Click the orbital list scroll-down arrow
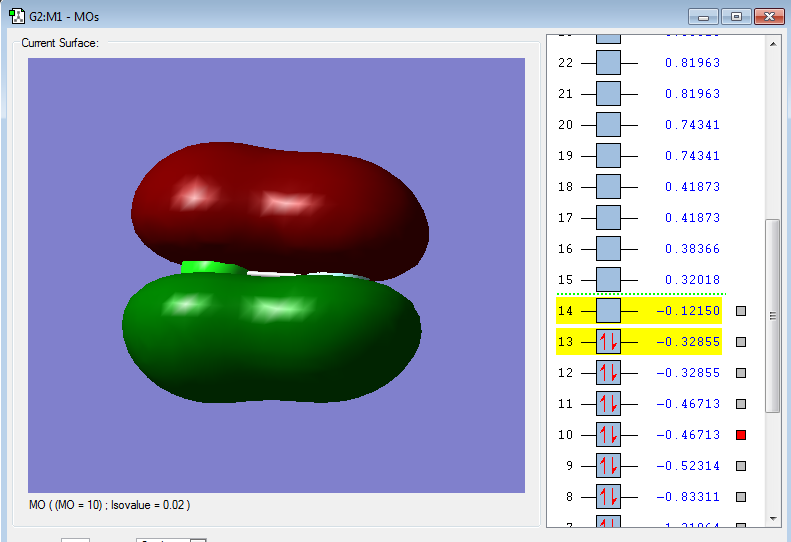The width and height of the screenshot is (791, 542). [x=773, y=519]
